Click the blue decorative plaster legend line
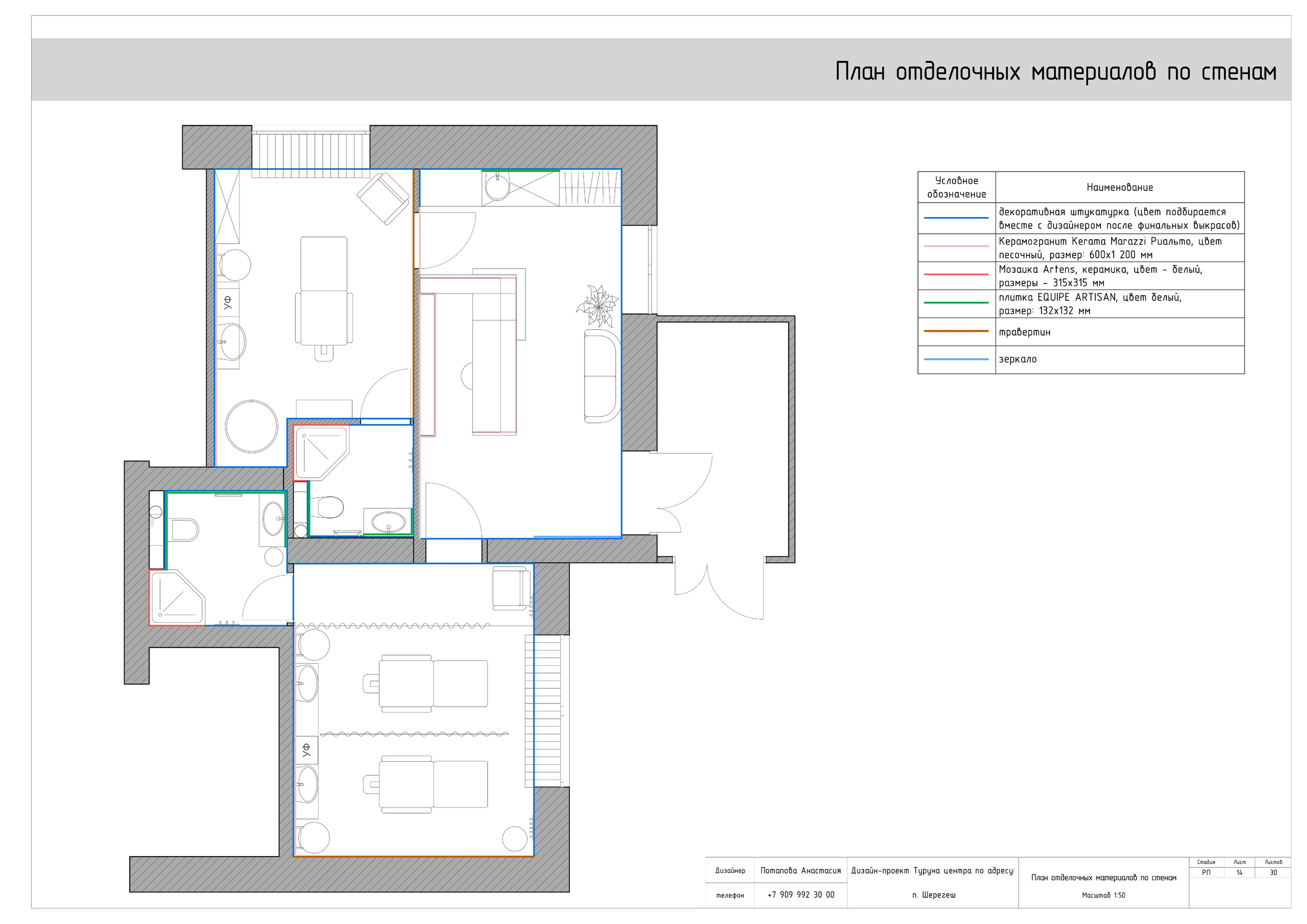 (x=956, y=218)
